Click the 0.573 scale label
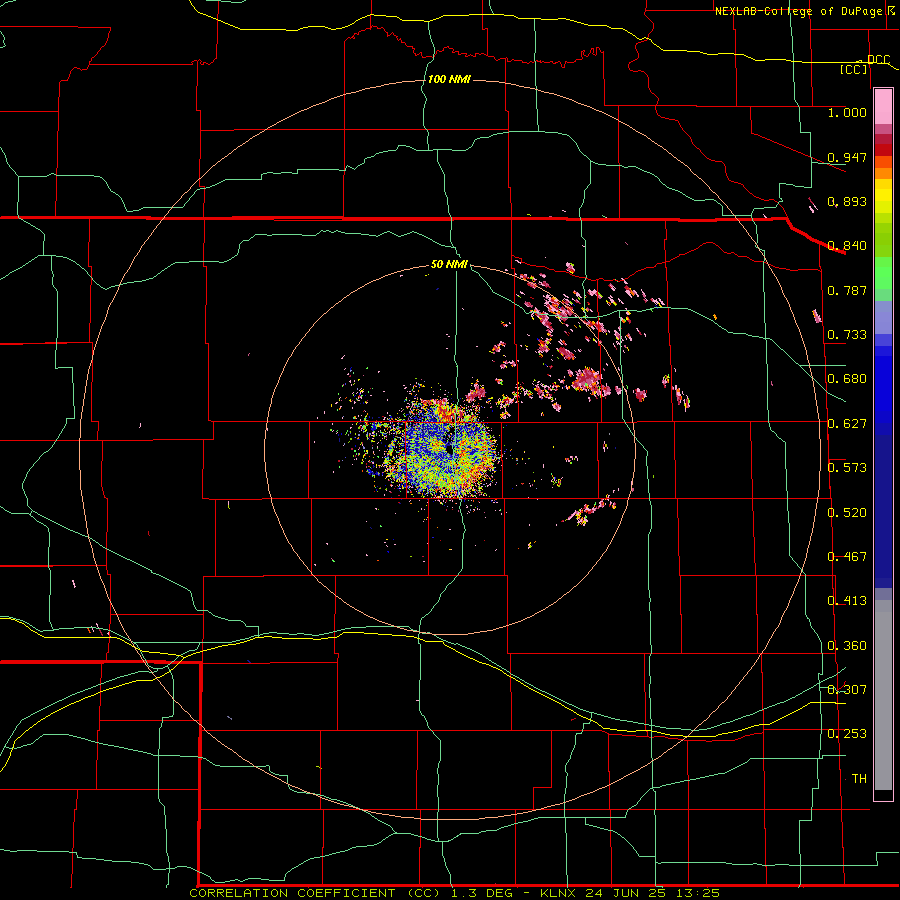 [x=847, y=468]
